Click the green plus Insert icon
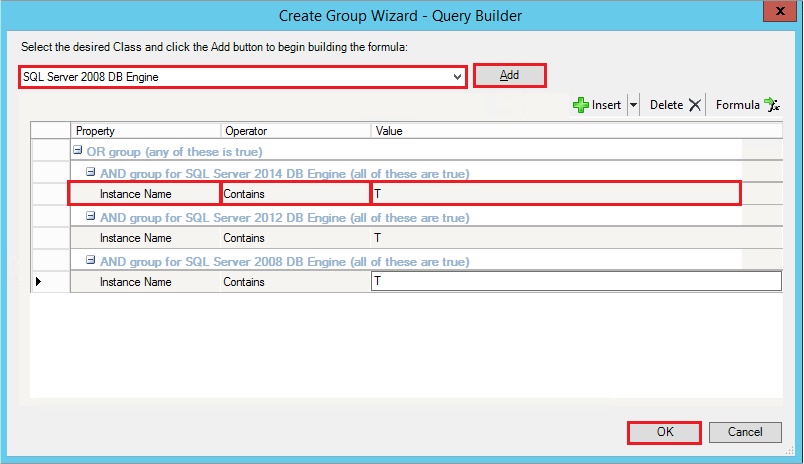 pos(580,105)
